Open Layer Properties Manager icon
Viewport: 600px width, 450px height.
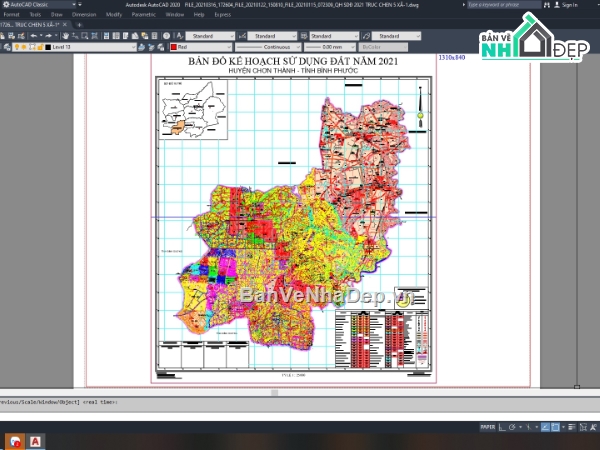pyautogui.click(x=5, y=47)
